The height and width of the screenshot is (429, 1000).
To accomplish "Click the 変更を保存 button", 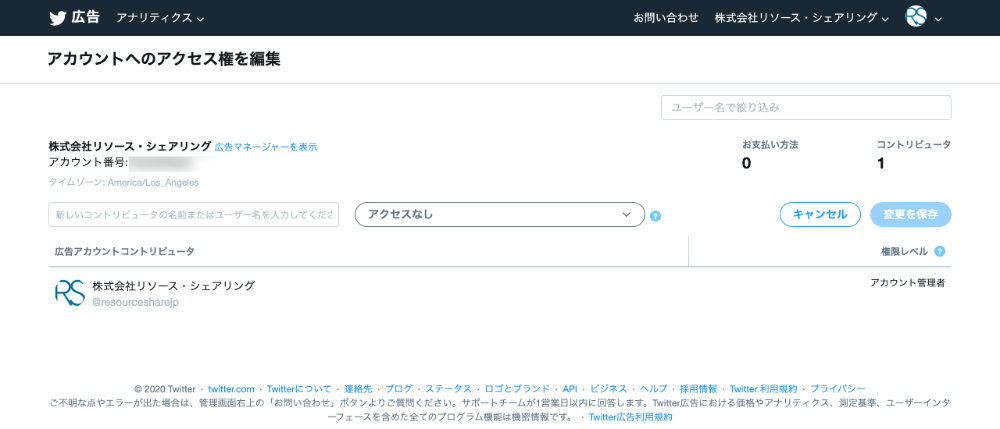I will click(x=911, y=215).
